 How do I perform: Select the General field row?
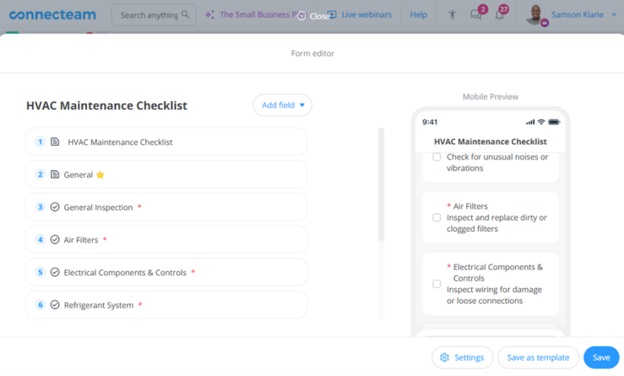(x=166, y=175)
